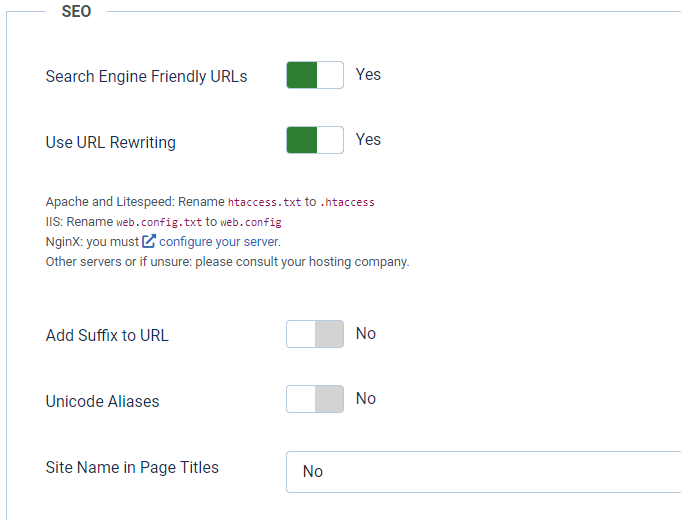Follow the 'configure your server' link
The width and height of the screenshot is (681, 520).
tap(220, 241)
